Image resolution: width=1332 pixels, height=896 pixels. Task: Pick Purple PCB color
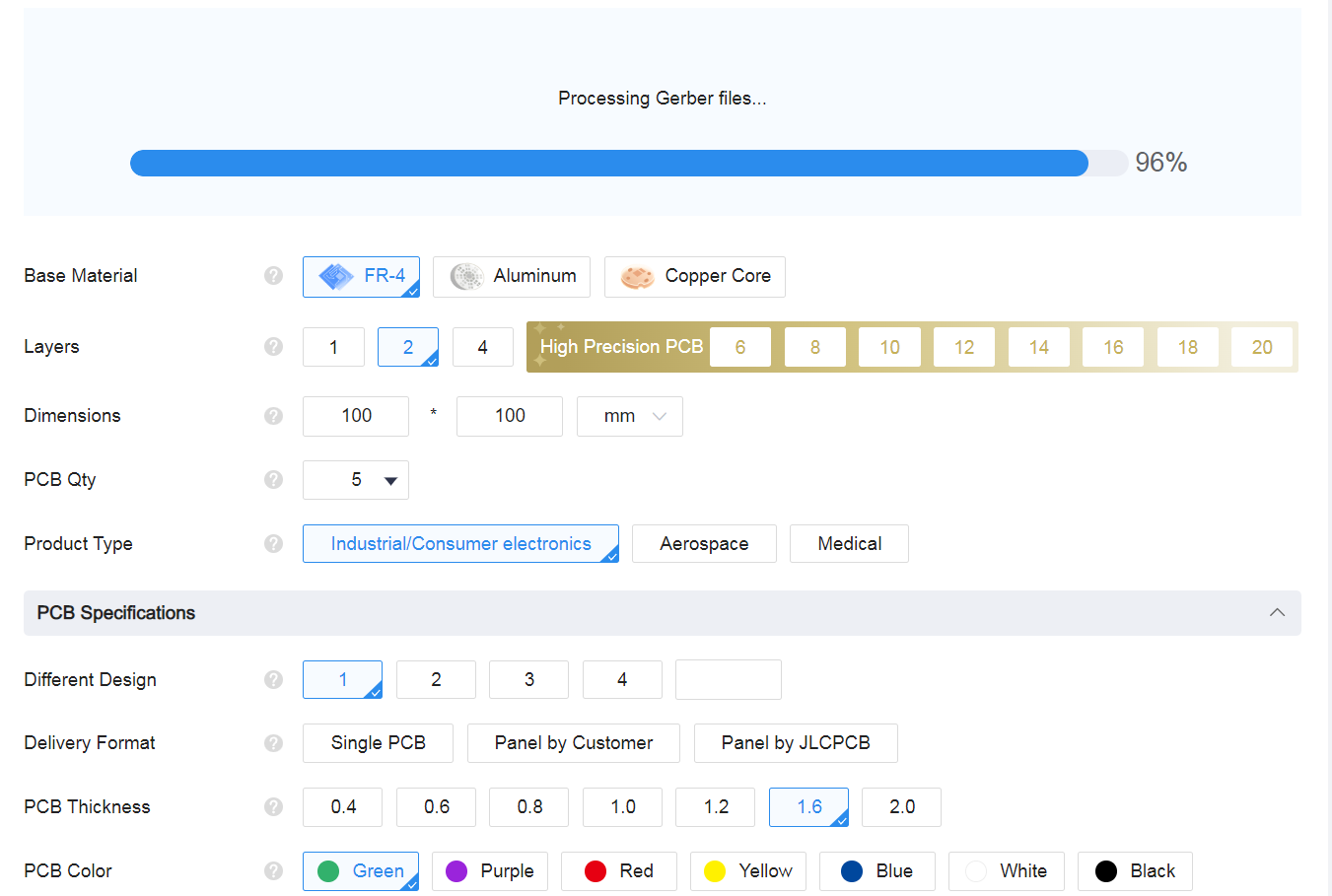490,871
